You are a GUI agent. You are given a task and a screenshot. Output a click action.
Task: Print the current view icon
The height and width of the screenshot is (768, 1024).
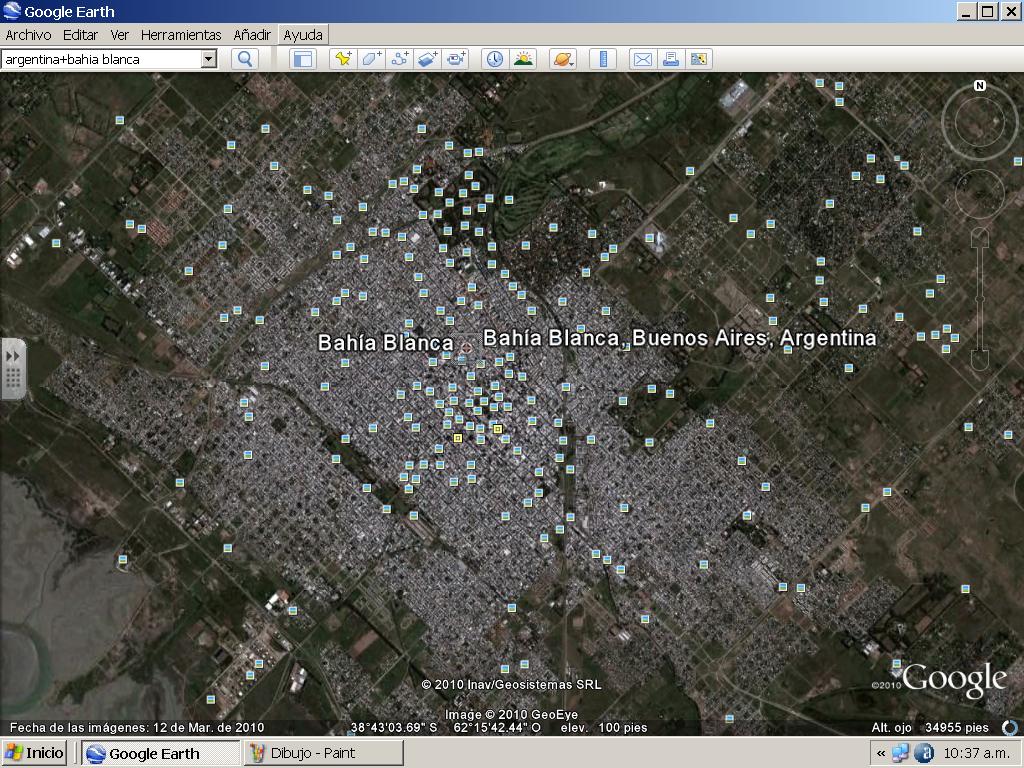(x=671, y=59)
